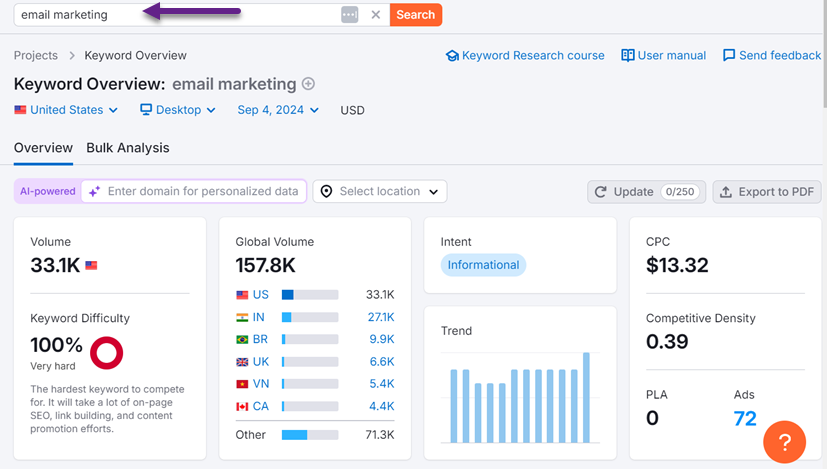Select the Overview tab
827x469 pixels.
[43, 148]
